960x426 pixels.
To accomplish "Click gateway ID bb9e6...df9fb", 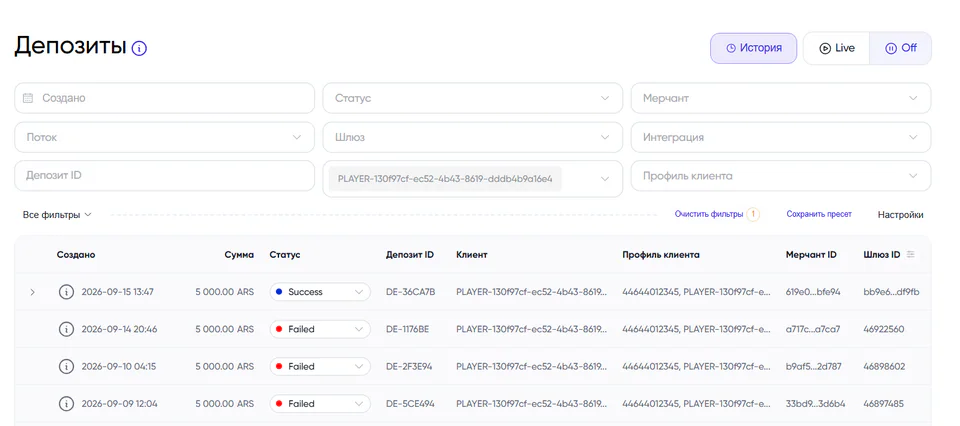I will click(891, 292).
